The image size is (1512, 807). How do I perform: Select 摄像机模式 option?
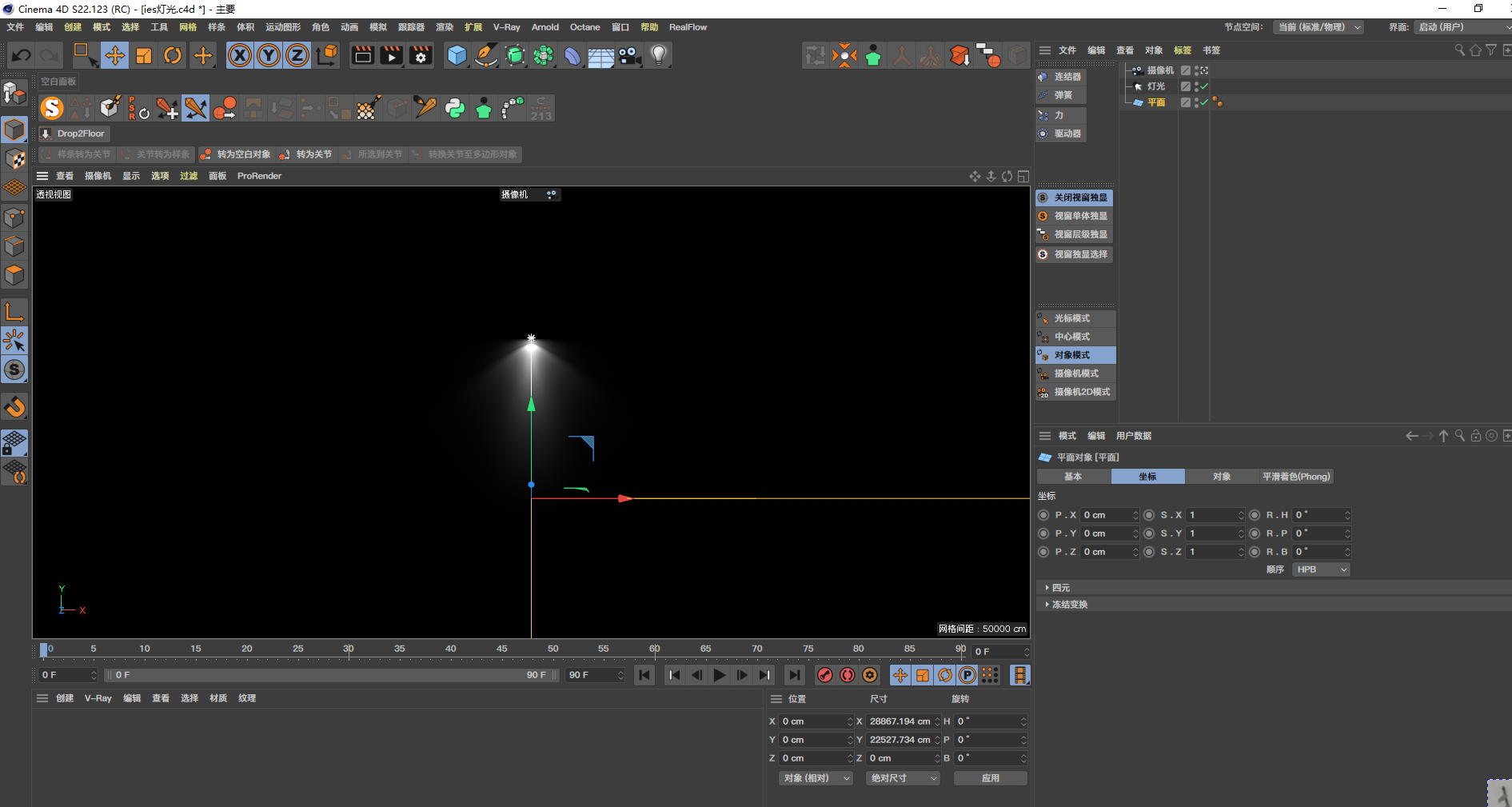coord(1075,374)
